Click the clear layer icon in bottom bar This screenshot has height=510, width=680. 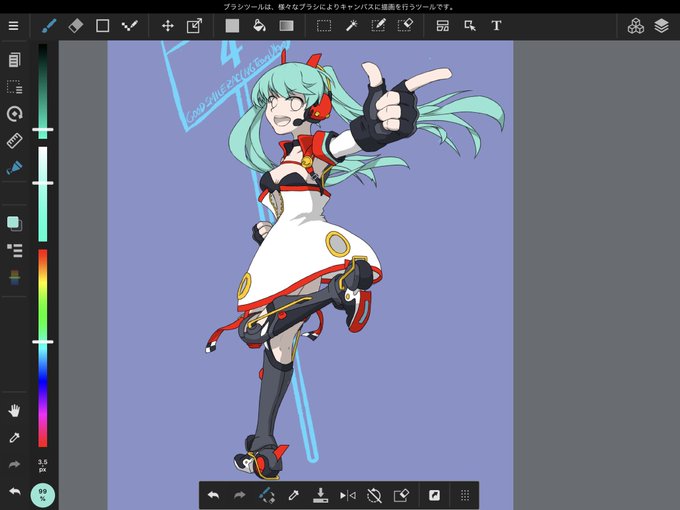click(x=401, y=495)
